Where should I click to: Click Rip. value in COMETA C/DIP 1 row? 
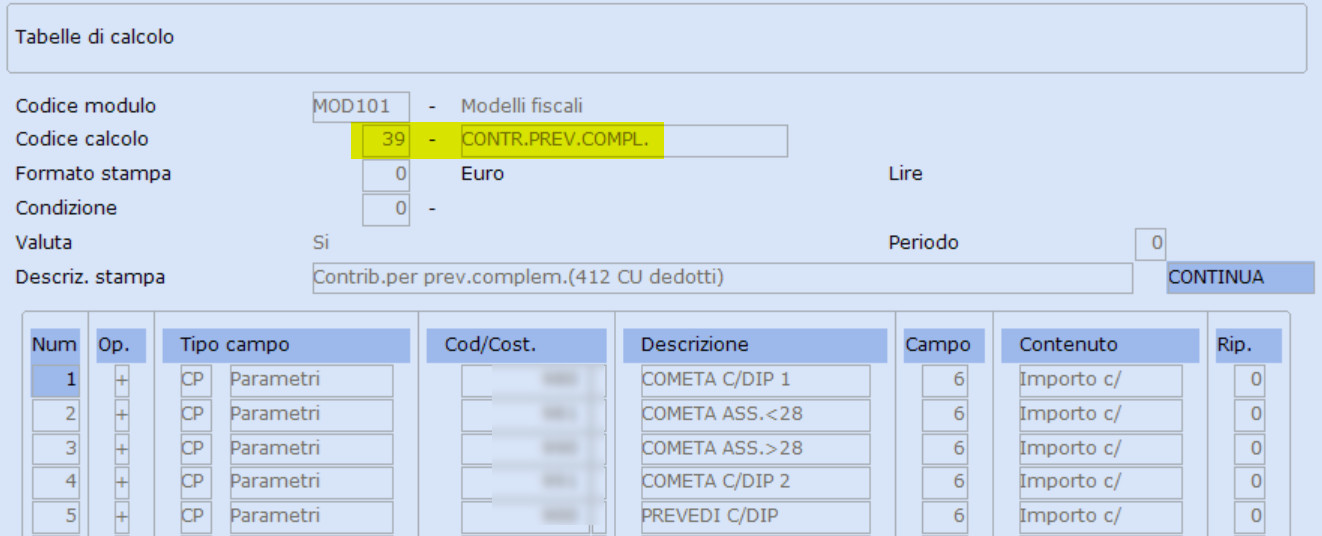1249,381
